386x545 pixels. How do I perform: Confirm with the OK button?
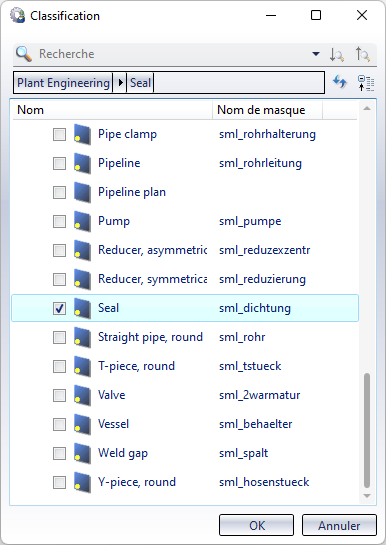point(256,525)
